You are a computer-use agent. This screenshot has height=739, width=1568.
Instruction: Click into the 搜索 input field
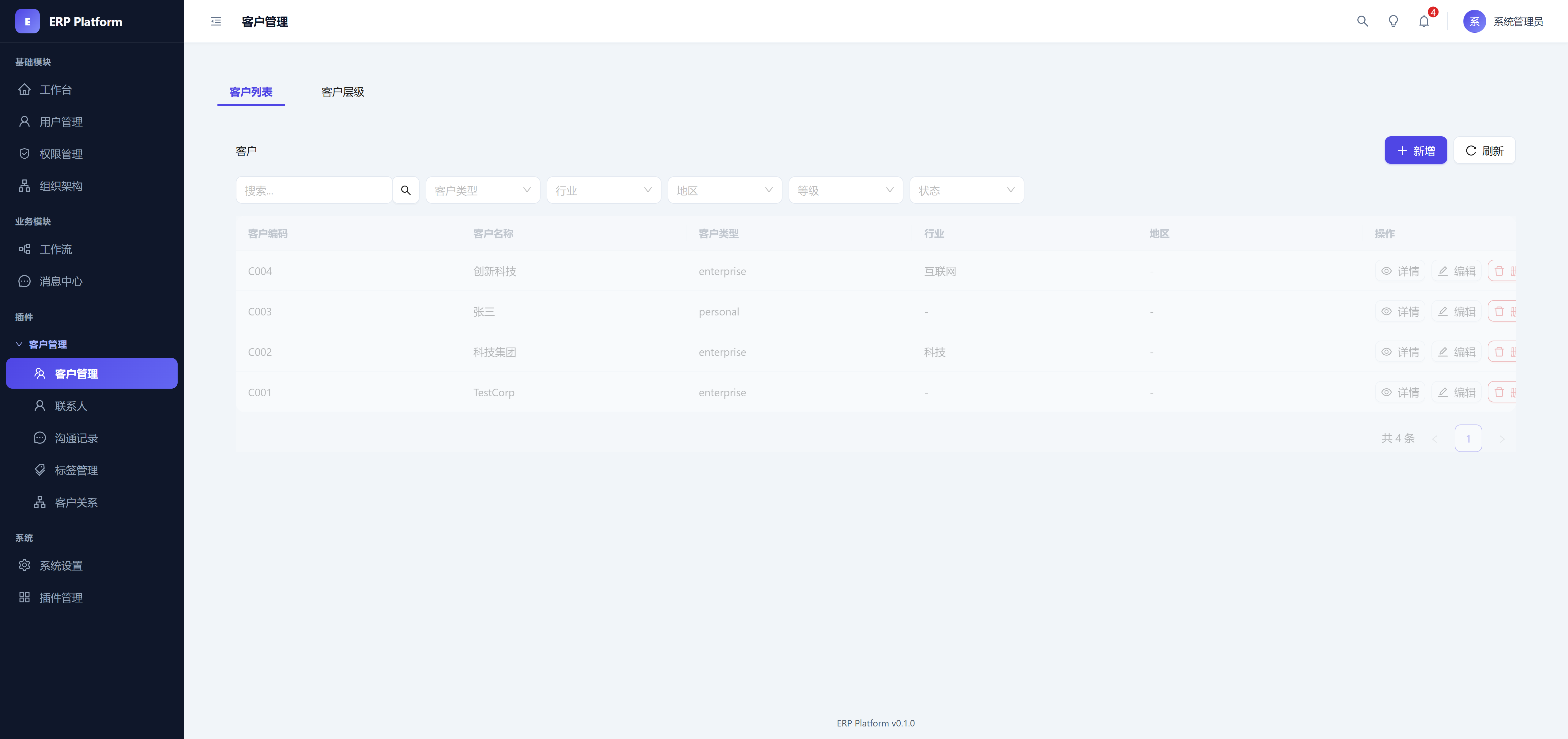click(314, 190)
